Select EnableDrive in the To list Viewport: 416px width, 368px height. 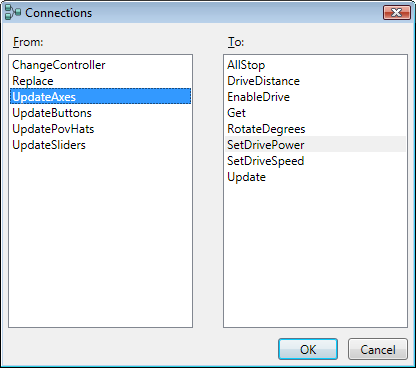pos(315,97)
